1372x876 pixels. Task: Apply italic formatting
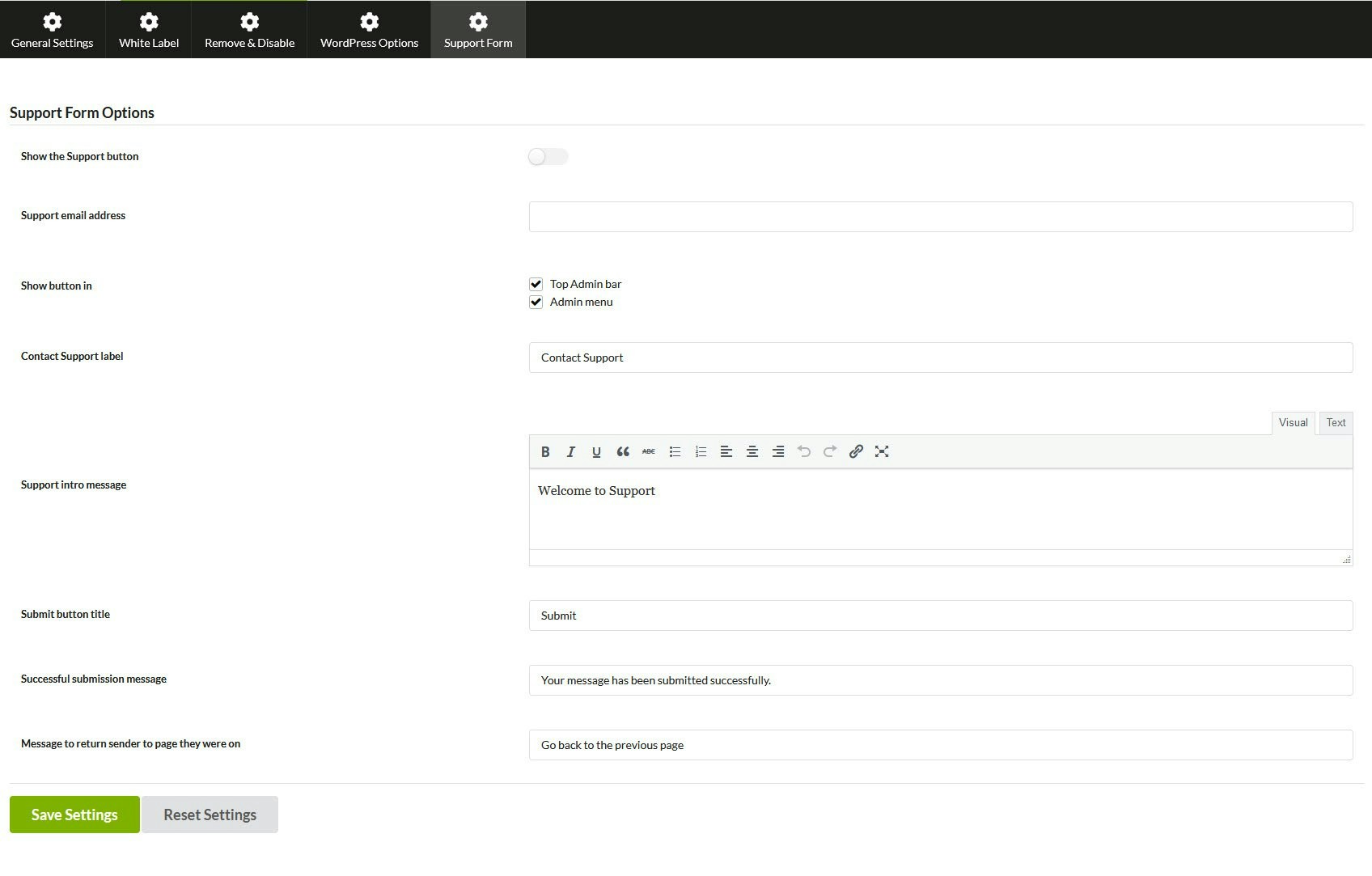571,451
